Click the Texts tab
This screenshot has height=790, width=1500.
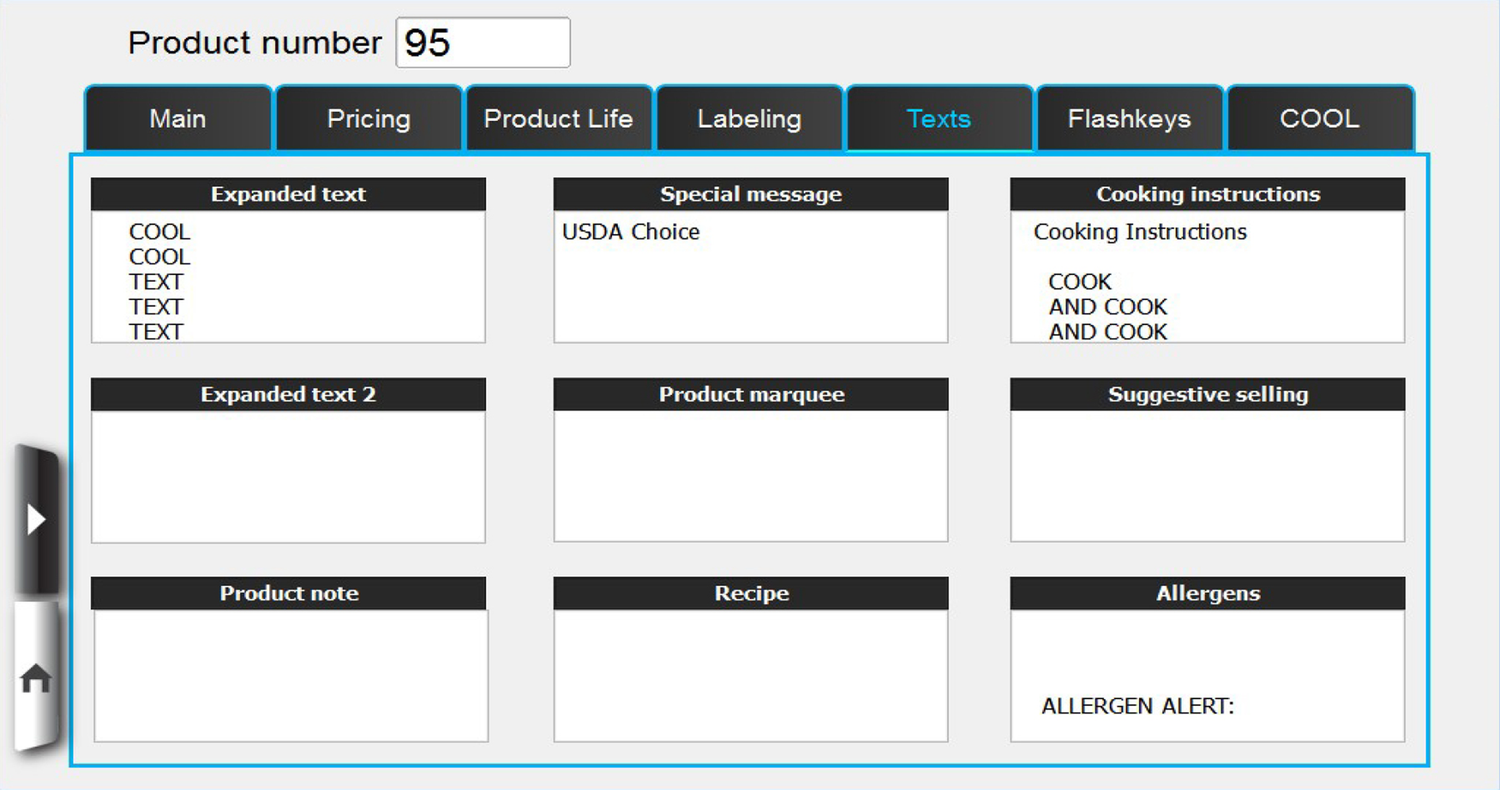pyautogui.click(x=939, y=119)
